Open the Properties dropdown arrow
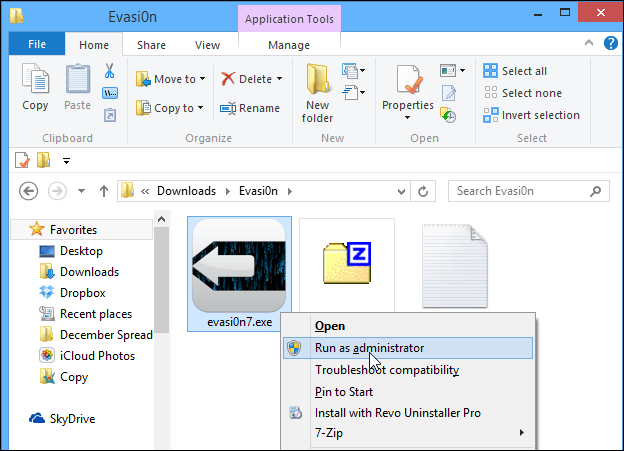Viewport: 624px width, 451px height. coord(407,117)
